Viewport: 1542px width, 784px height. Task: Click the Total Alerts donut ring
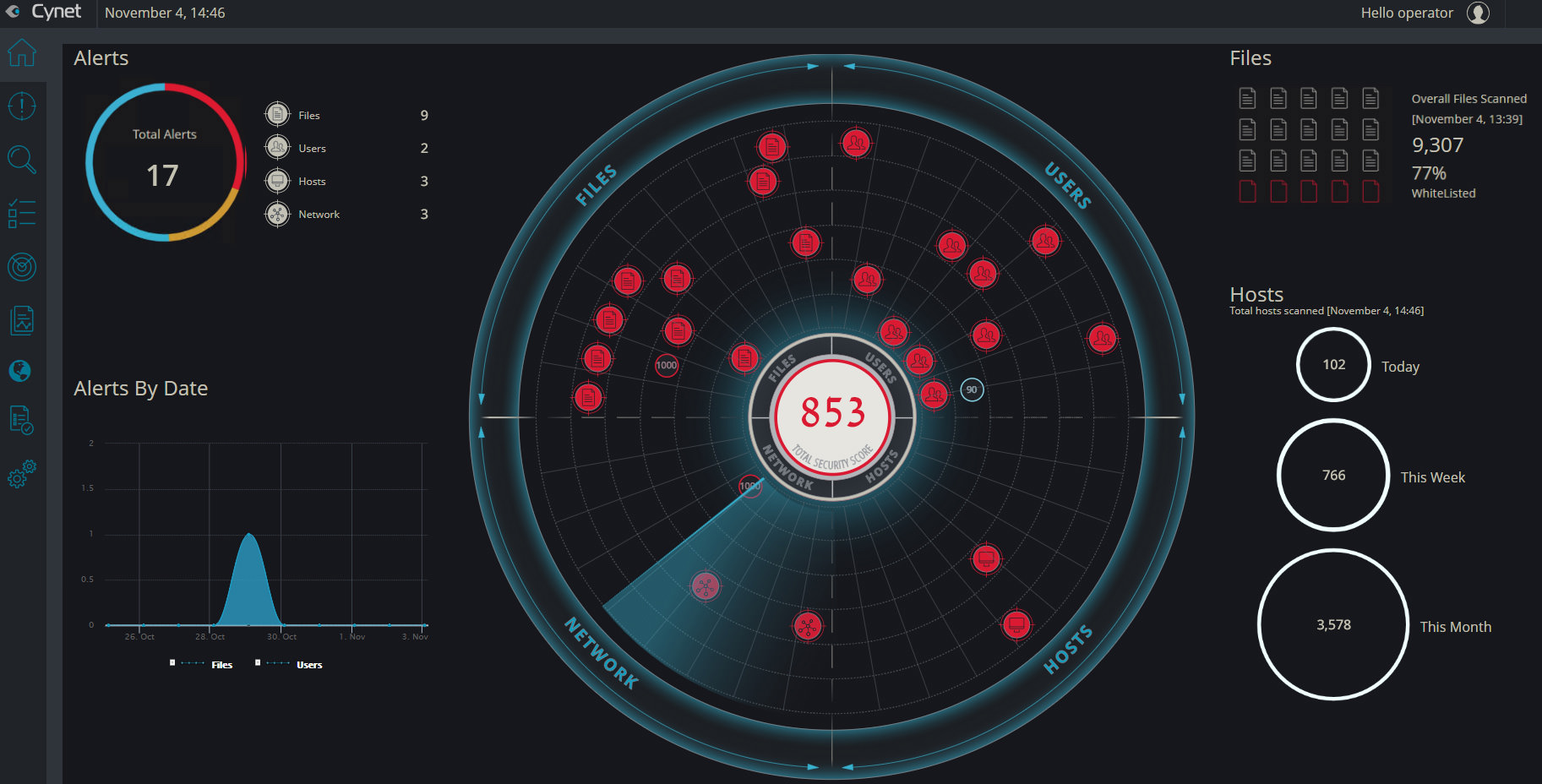pos(165,161)
